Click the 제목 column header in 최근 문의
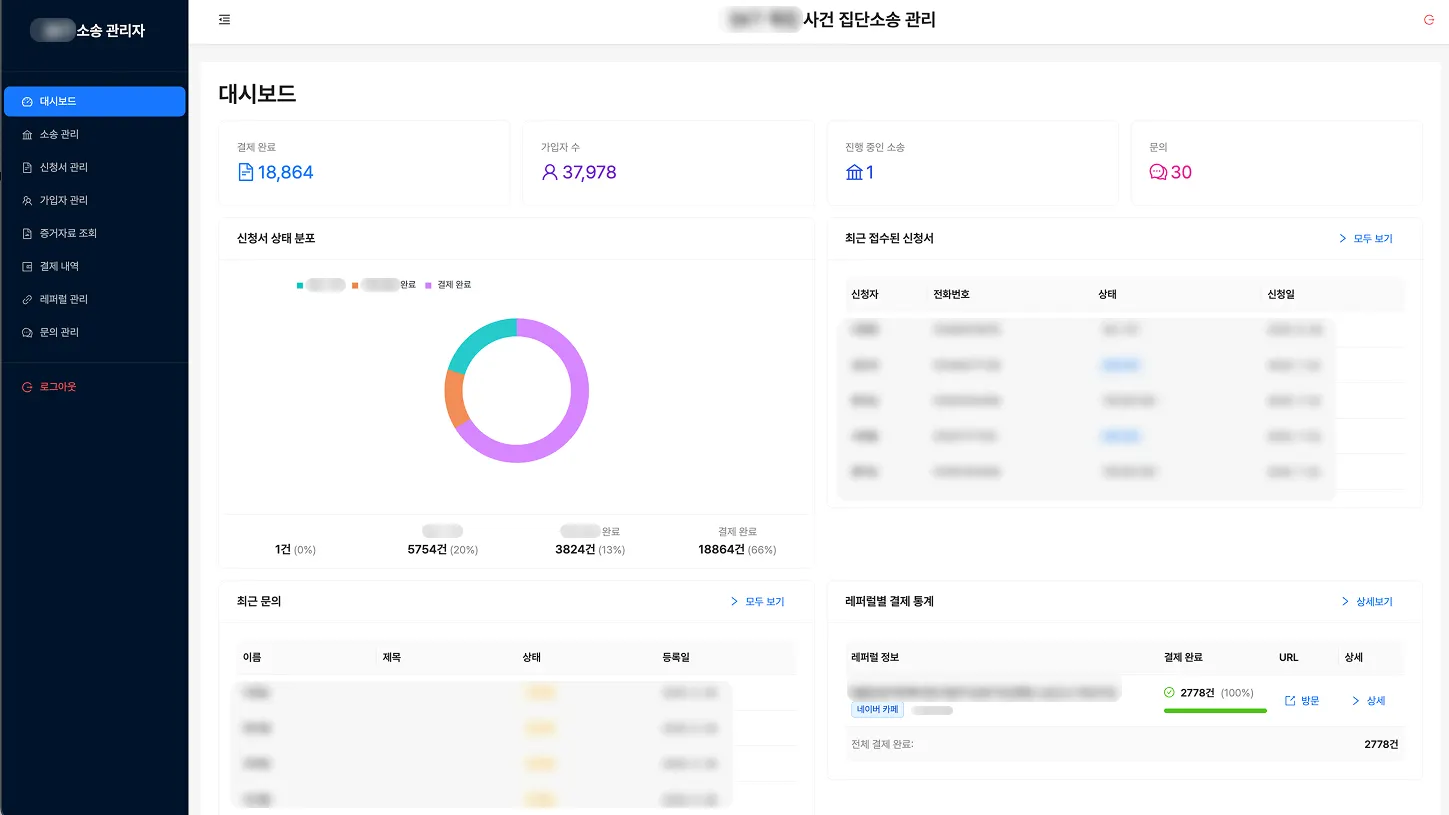Screen dimensions: 1449x815 pos(391,657)
